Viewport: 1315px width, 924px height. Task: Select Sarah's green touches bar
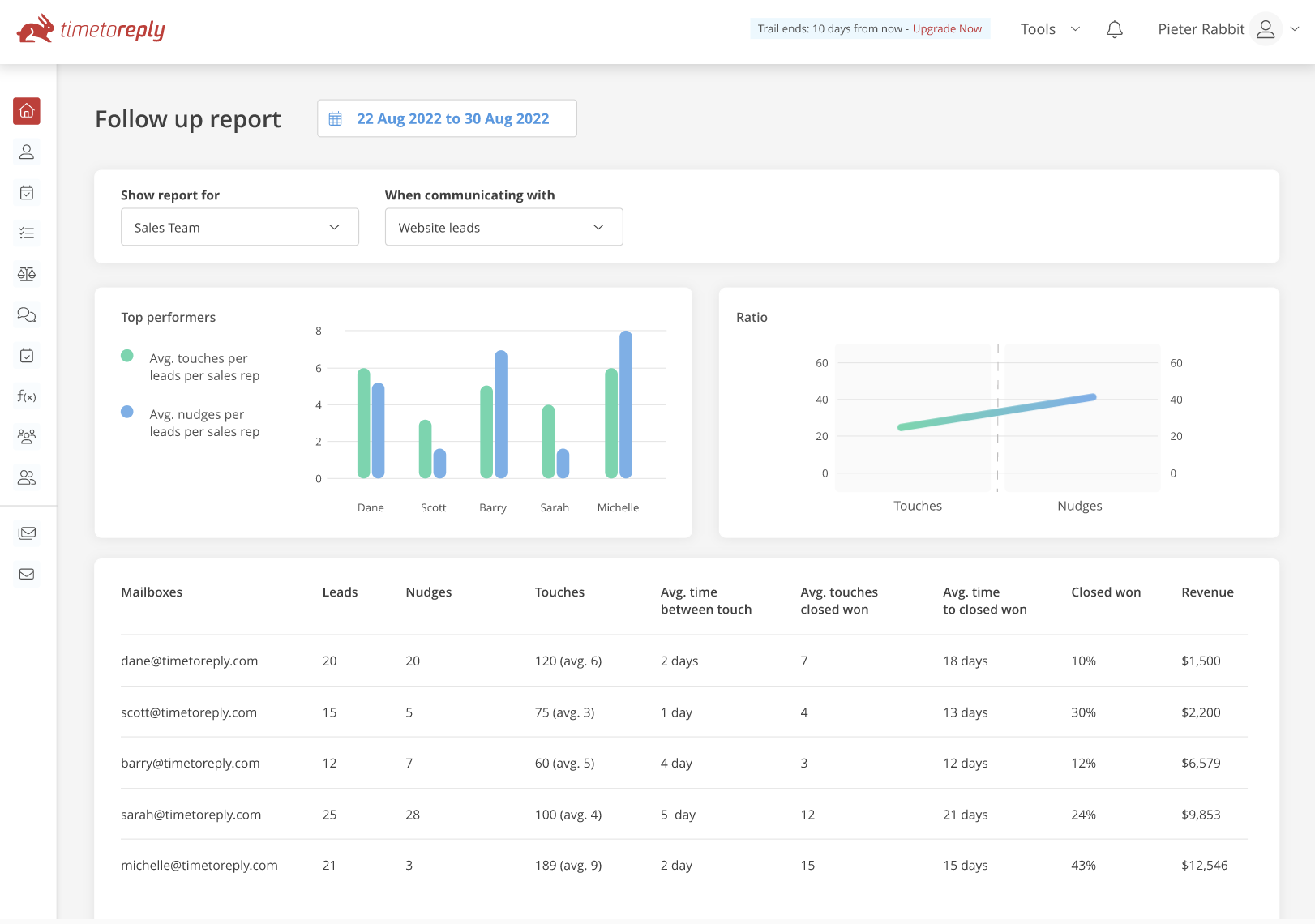(549, 442)
